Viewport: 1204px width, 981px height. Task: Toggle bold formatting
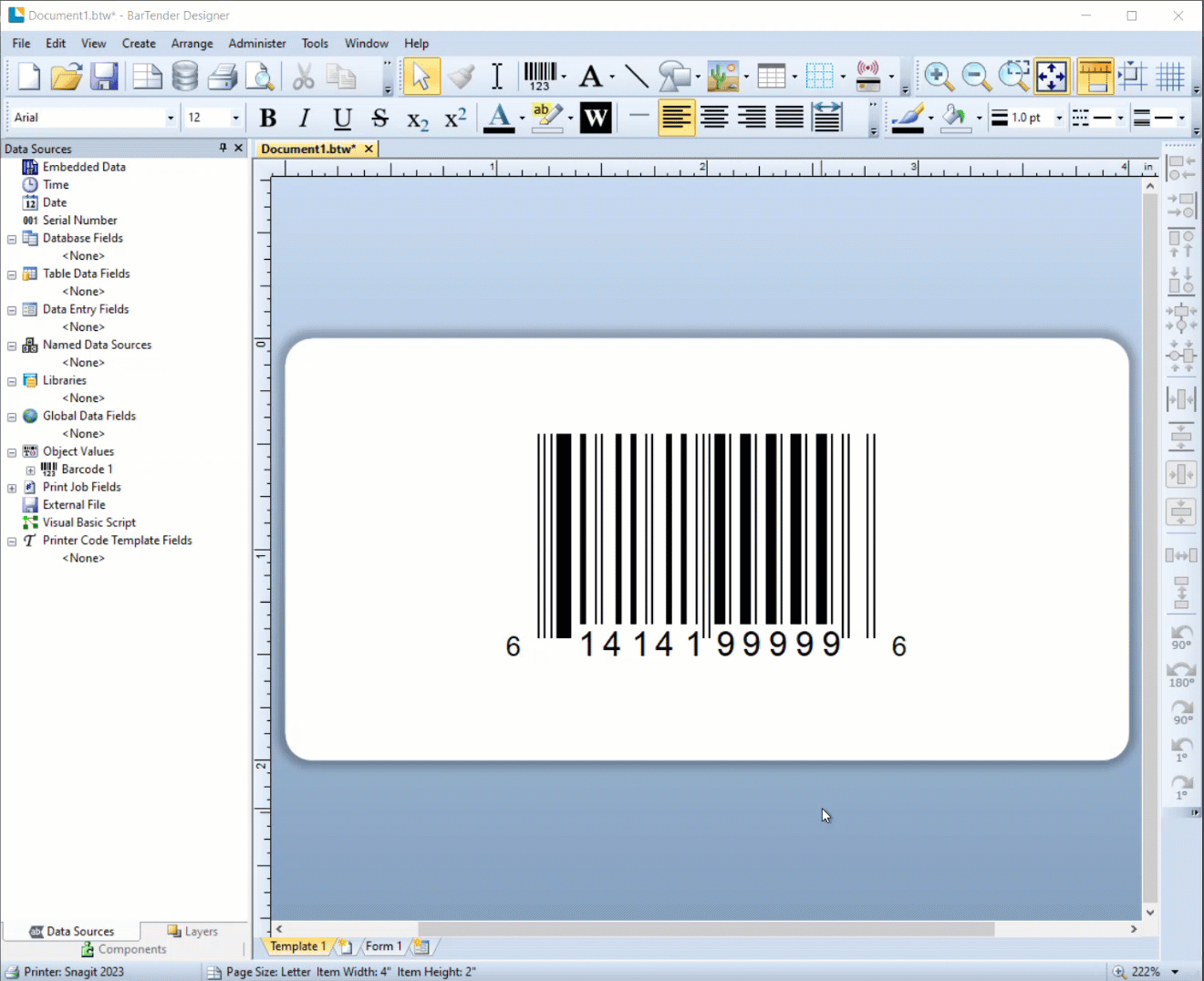pyautogui.click(x=268, y=118)
